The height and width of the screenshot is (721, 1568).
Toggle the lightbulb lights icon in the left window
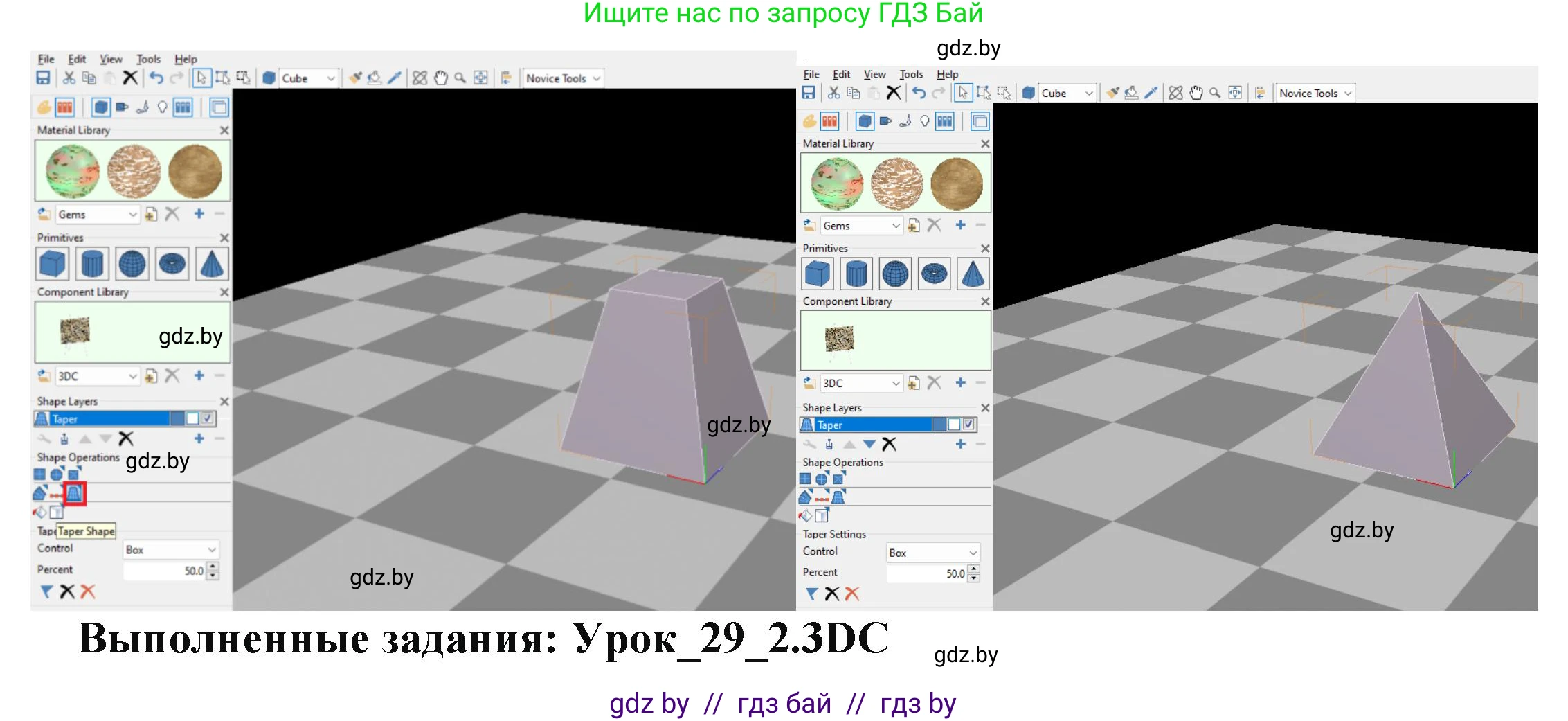(162, 107)
